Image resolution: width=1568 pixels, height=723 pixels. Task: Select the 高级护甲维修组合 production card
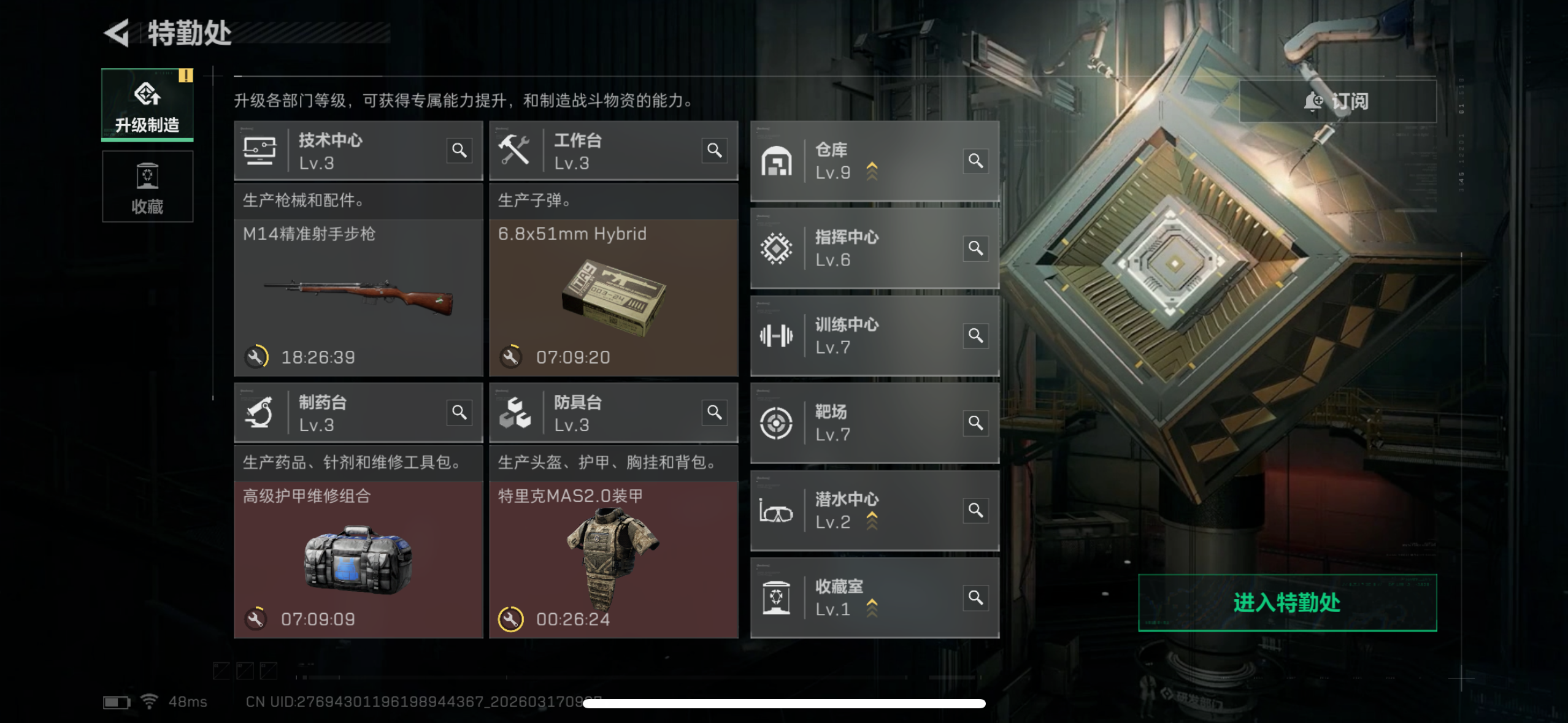click(x=358, y=560)
